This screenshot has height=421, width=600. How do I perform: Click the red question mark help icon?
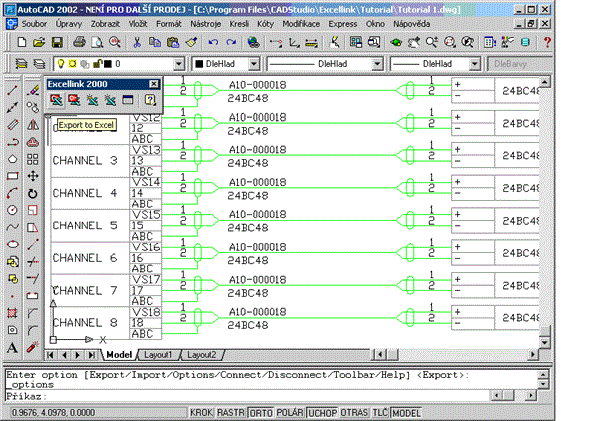tap(547, 42)
